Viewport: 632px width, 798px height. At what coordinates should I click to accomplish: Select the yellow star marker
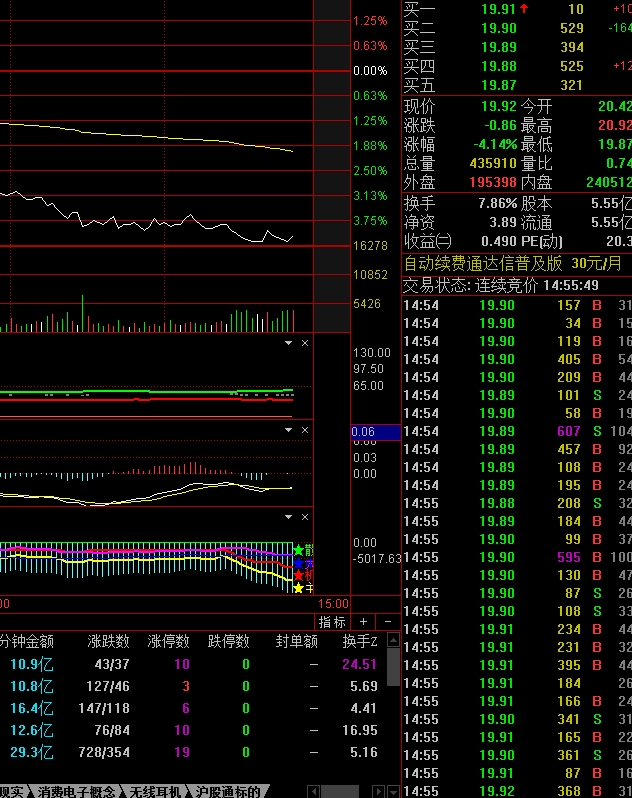299,588
